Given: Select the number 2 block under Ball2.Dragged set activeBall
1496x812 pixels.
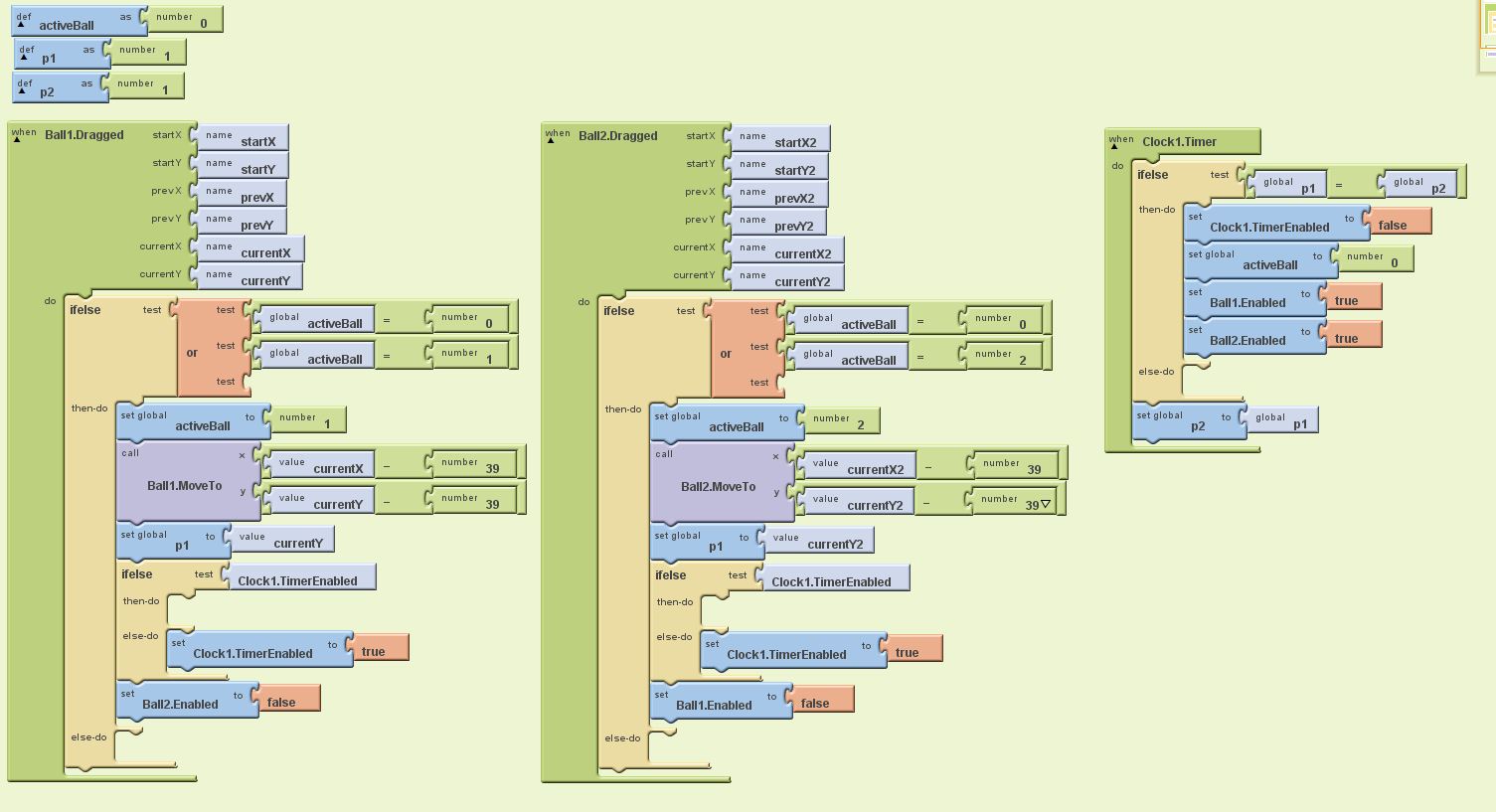Looking at the screenshot, I should pos(840,421).
